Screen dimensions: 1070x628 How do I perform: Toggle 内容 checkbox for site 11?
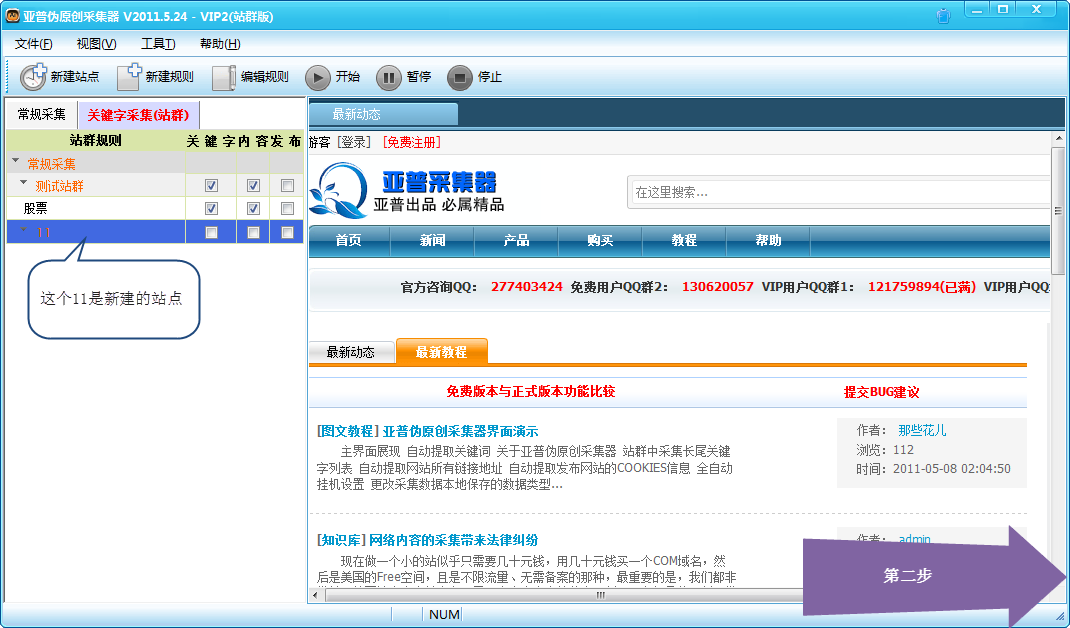tap(253, 233)
